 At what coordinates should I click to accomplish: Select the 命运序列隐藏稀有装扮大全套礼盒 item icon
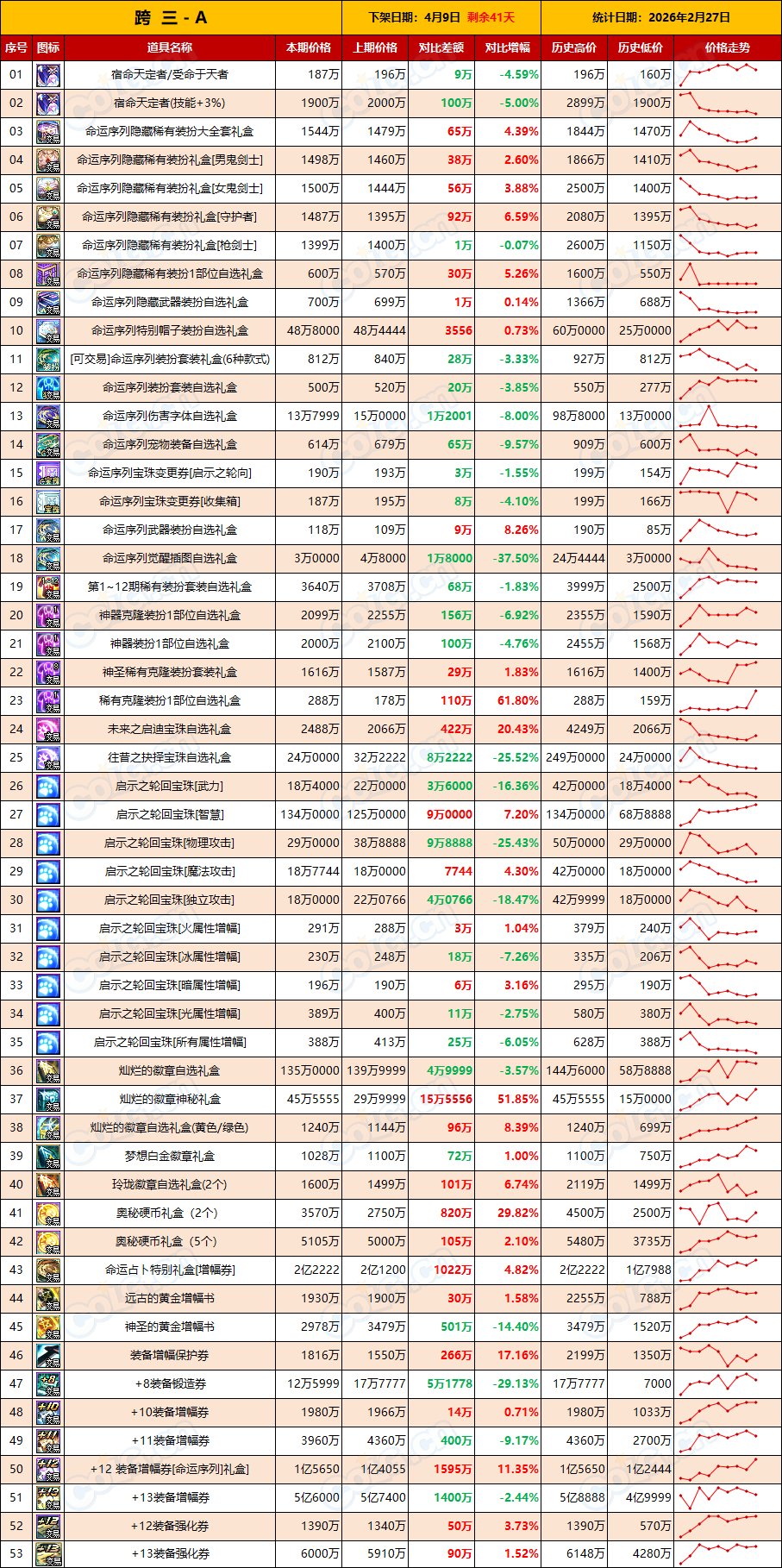pos(48,132)
